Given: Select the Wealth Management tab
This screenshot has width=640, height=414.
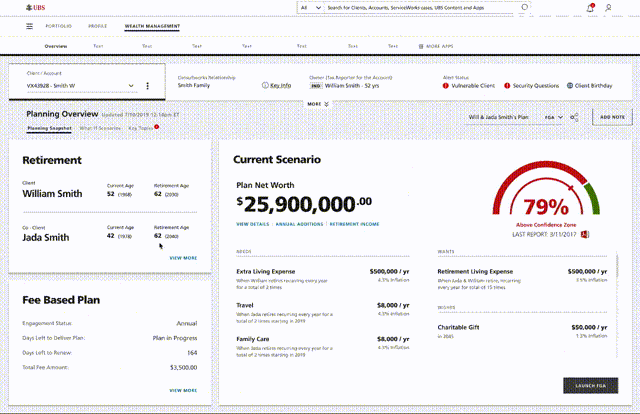Looking at the screenshot, I should point(152,26).
